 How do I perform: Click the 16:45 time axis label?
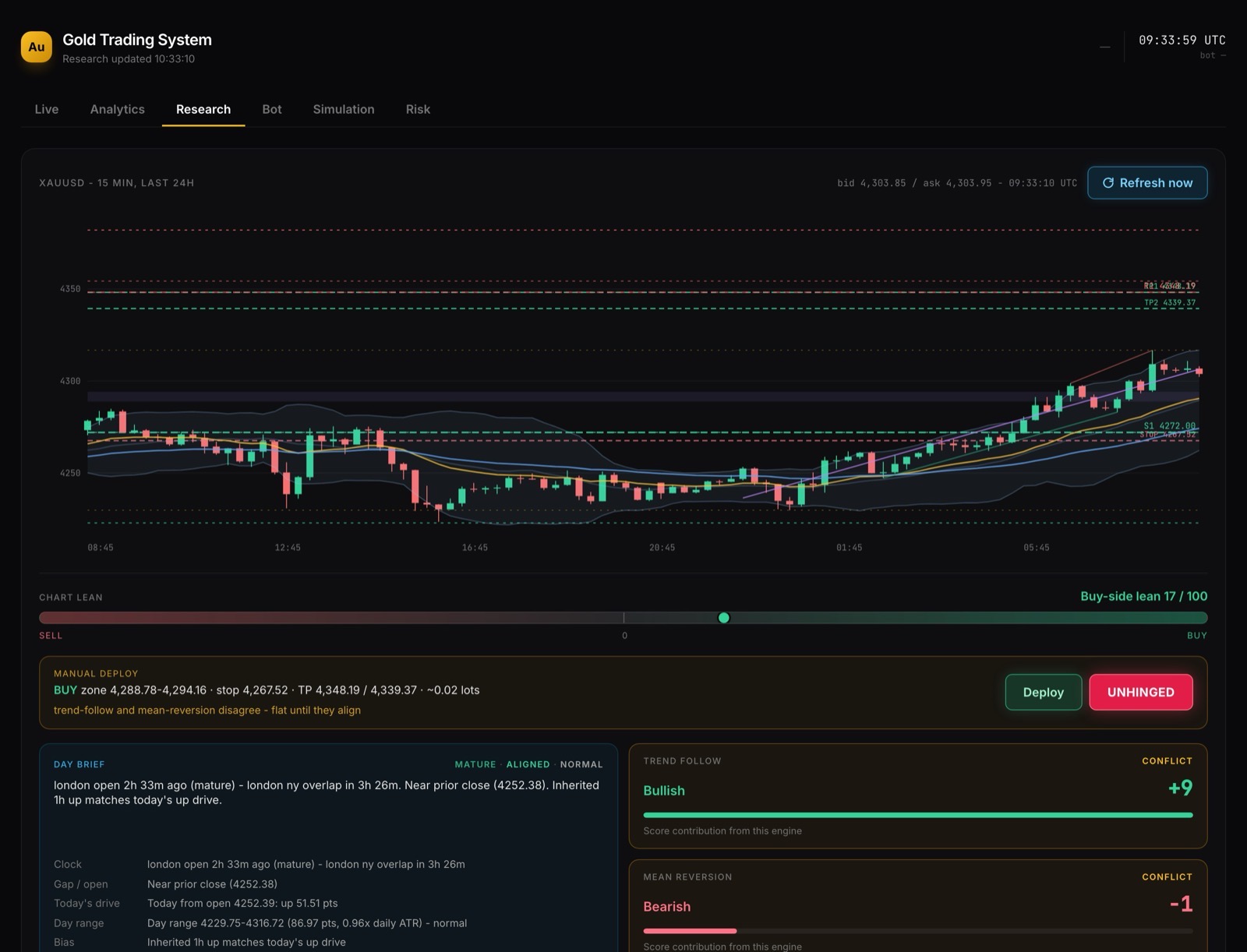click(x=475, y=548)
